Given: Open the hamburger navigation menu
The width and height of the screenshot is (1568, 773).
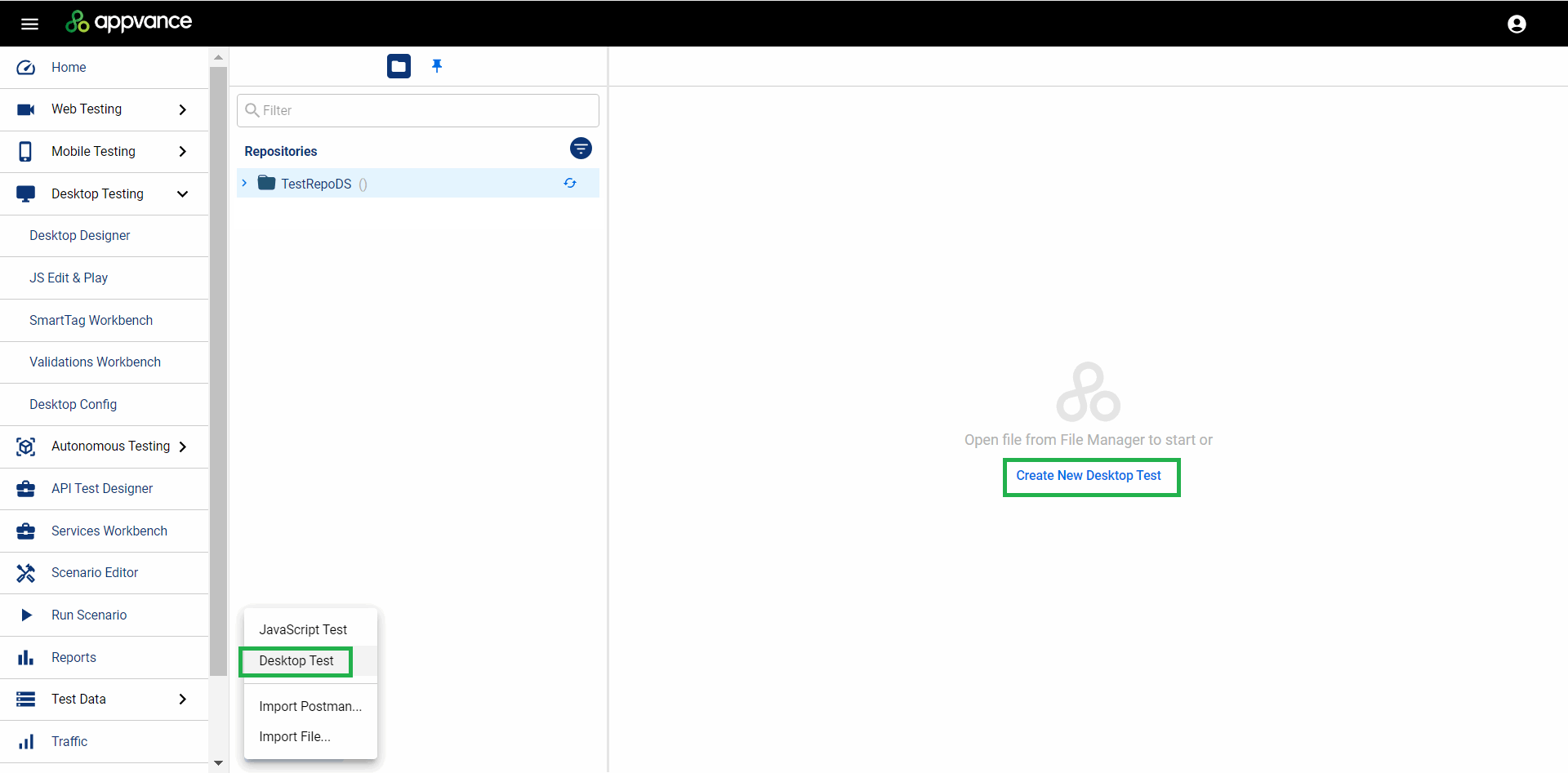Looking at the screenshot, I should (x=29, y=24).
